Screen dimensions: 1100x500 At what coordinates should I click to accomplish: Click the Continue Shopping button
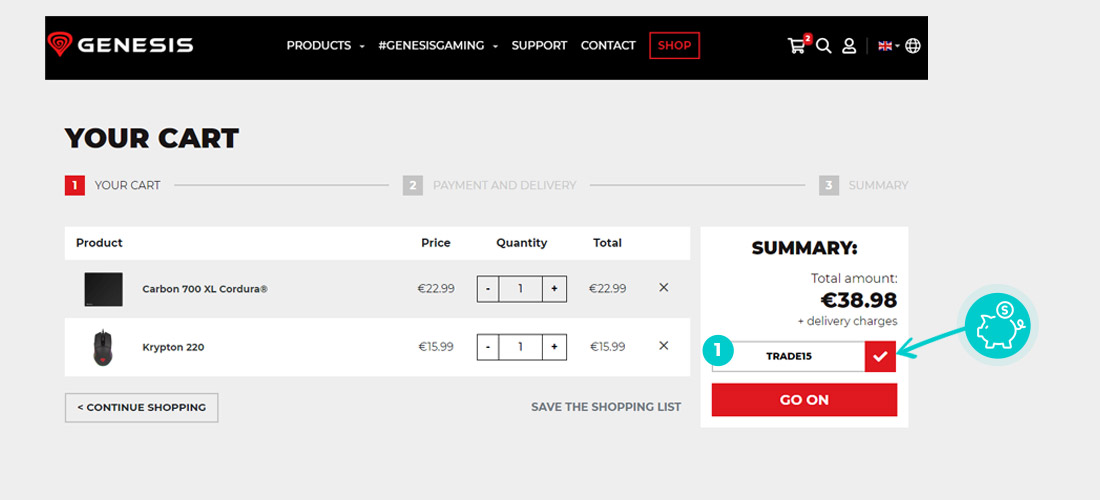click(x=142, y=407)
